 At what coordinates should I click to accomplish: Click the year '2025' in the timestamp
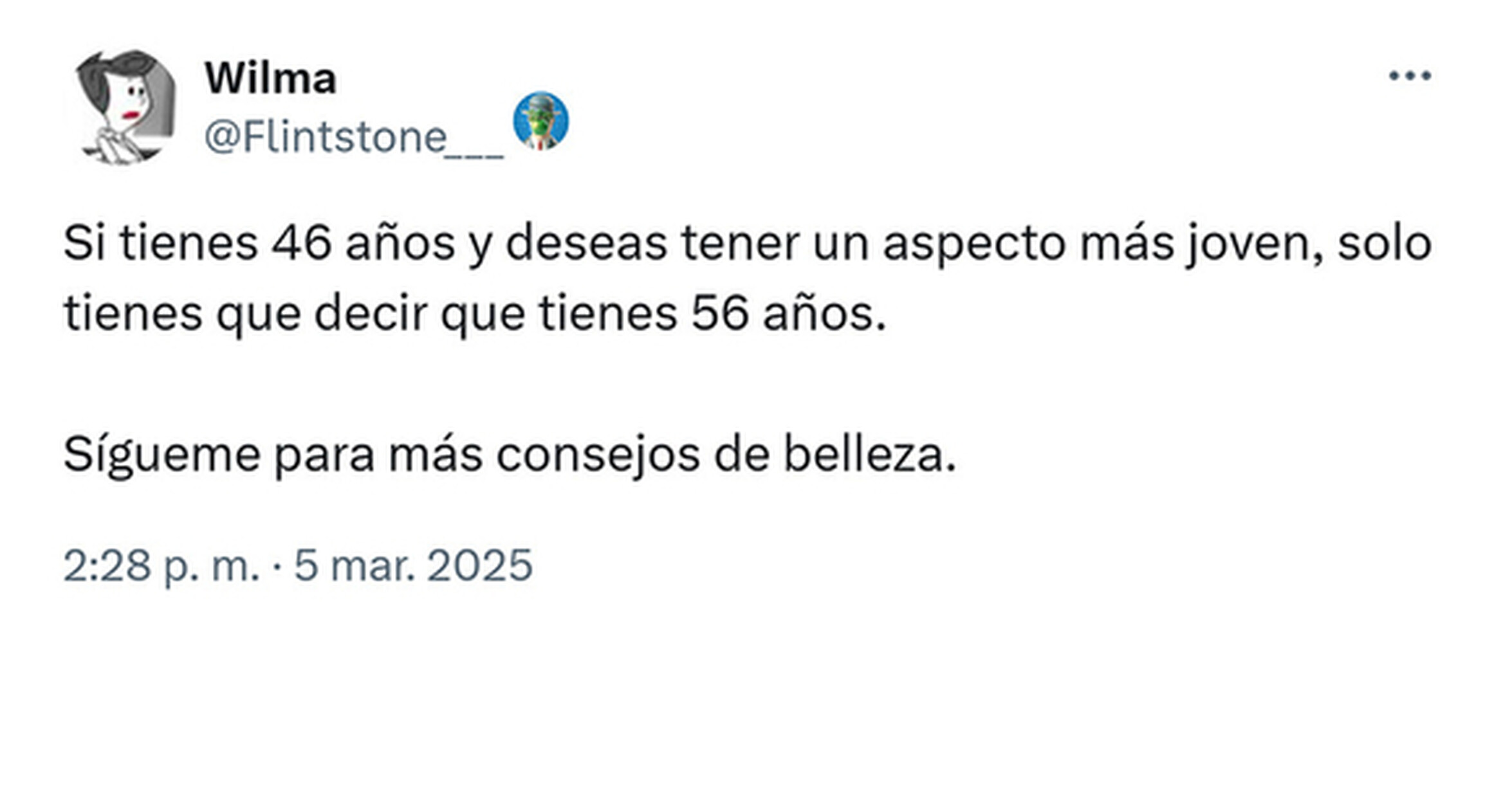(x=480, y=565)
